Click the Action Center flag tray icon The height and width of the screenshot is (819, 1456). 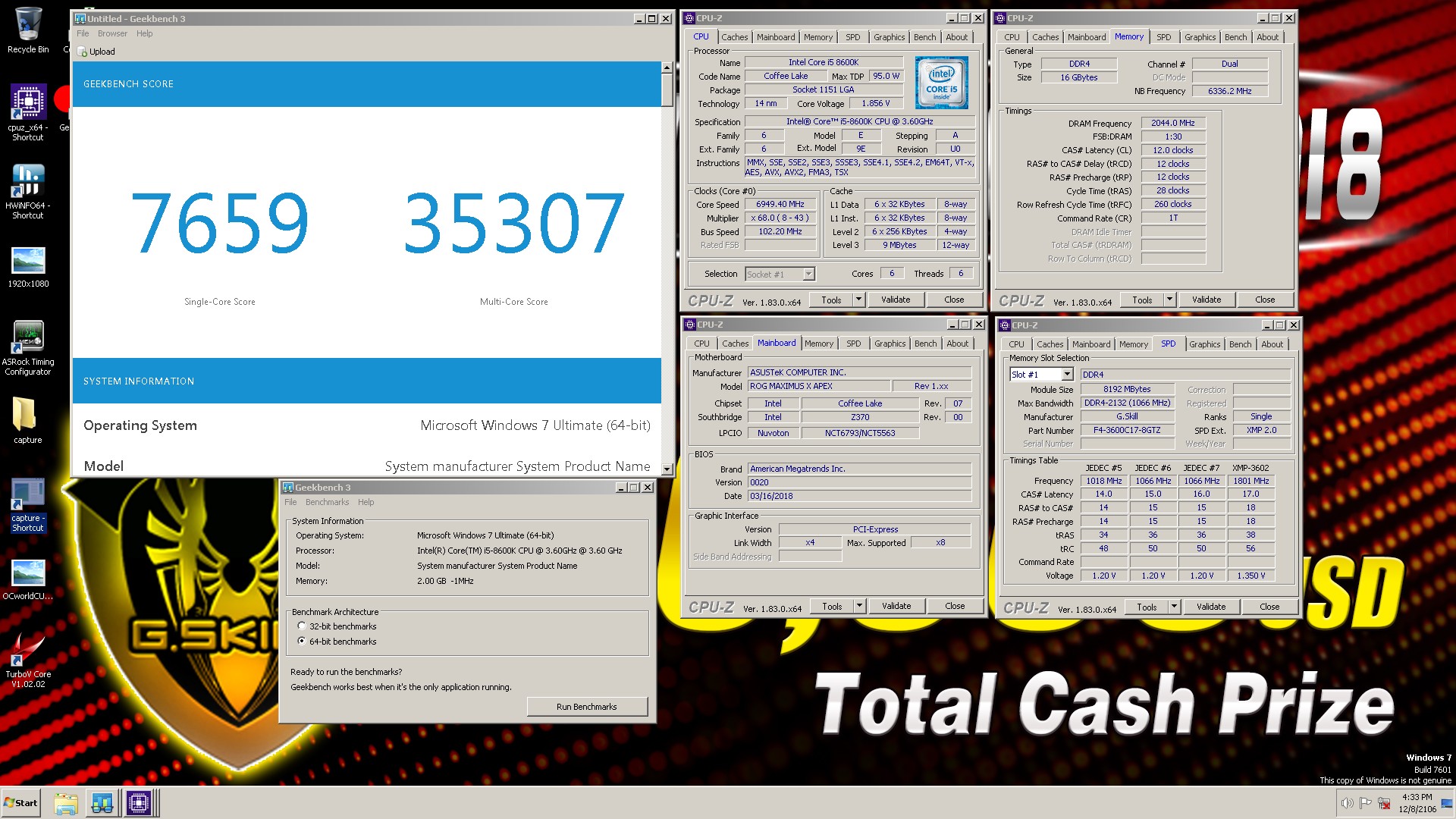coord(1365,803)
